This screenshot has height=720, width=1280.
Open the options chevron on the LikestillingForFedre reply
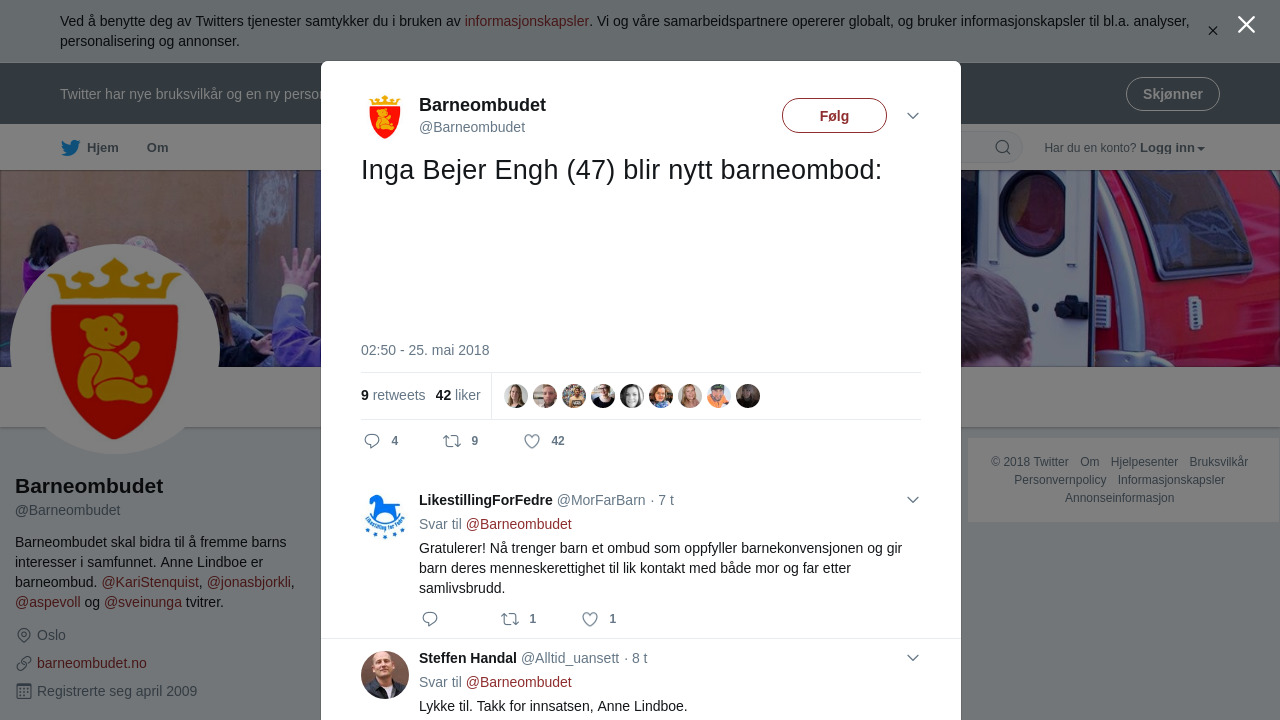point(913,500)
